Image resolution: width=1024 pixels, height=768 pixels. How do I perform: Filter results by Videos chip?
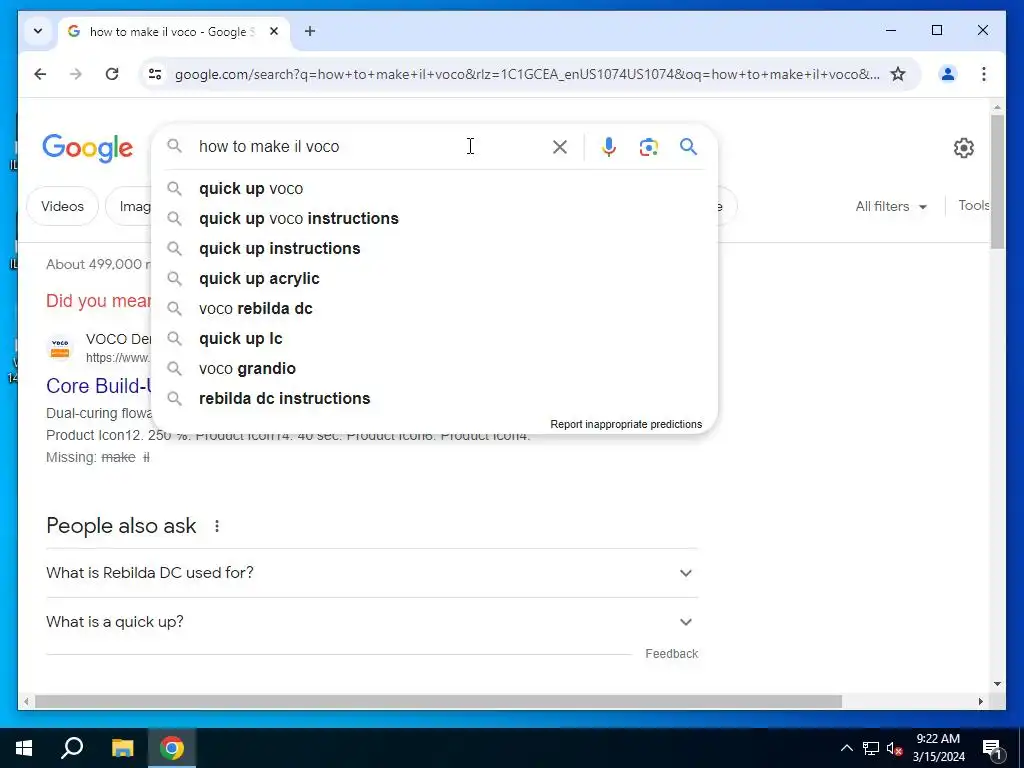62,206
